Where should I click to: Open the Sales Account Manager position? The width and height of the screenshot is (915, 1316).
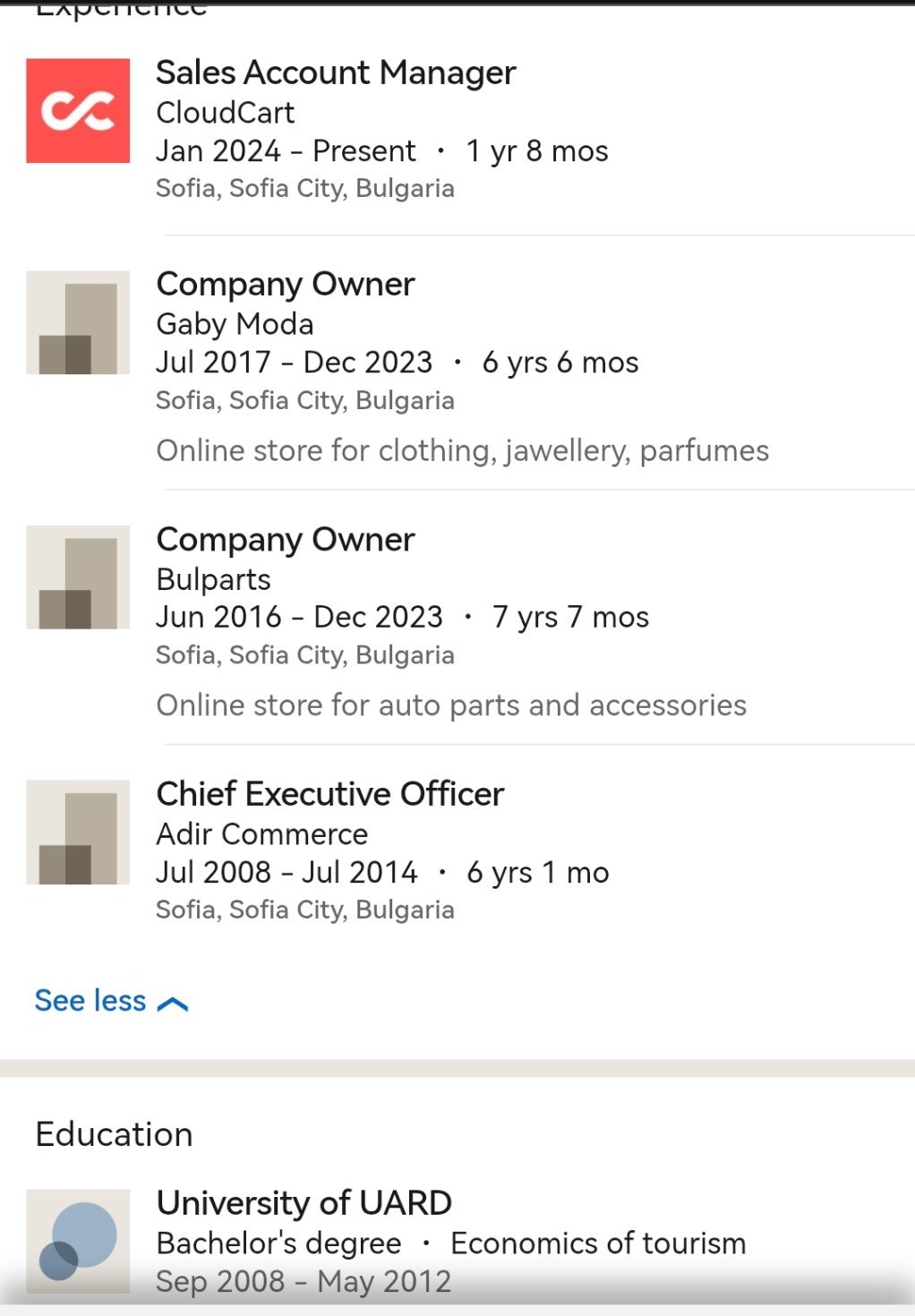(336, 73)
